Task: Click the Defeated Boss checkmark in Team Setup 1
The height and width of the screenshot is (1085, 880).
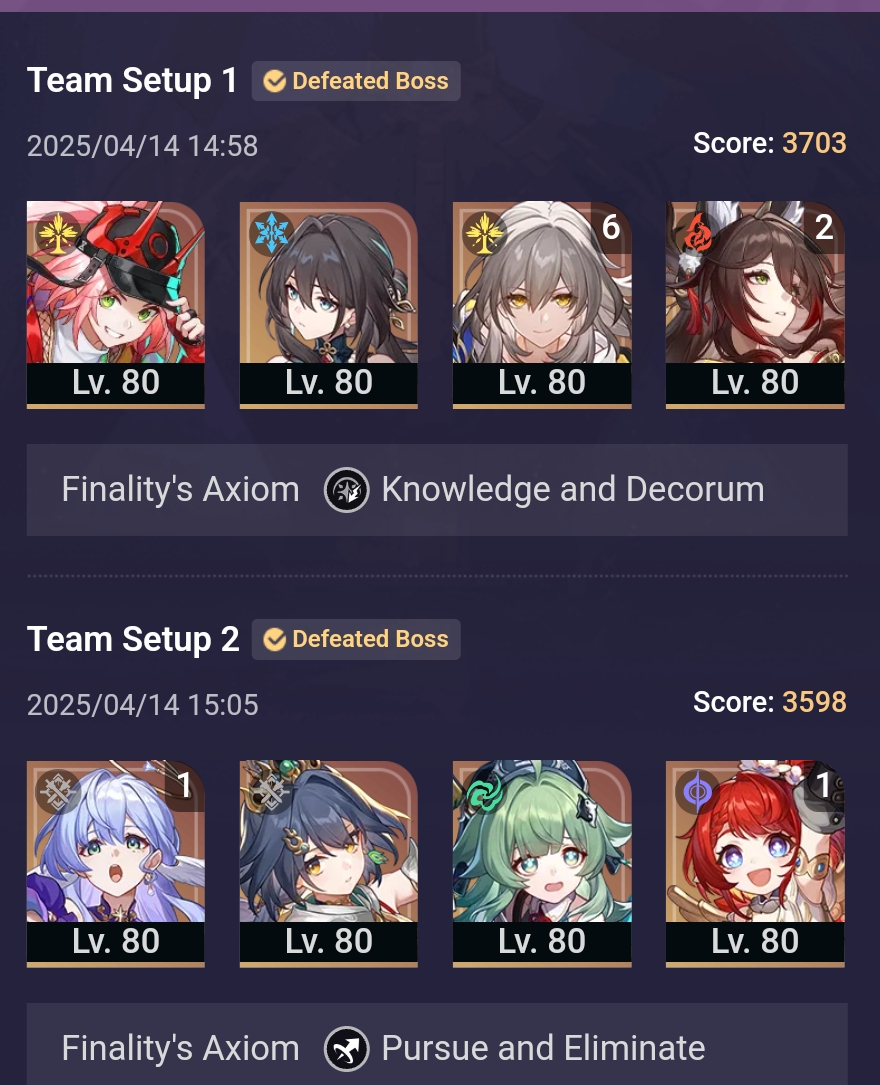Action: pyautogui.click(x=275, y=81)
